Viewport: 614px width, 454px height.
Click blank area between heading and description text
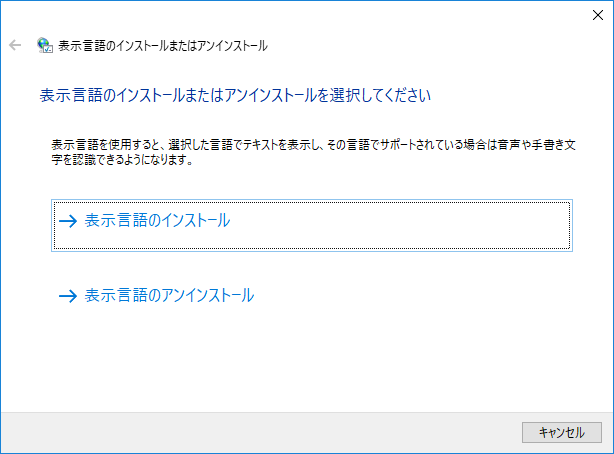pyautogui.click(x=300, y=120)
